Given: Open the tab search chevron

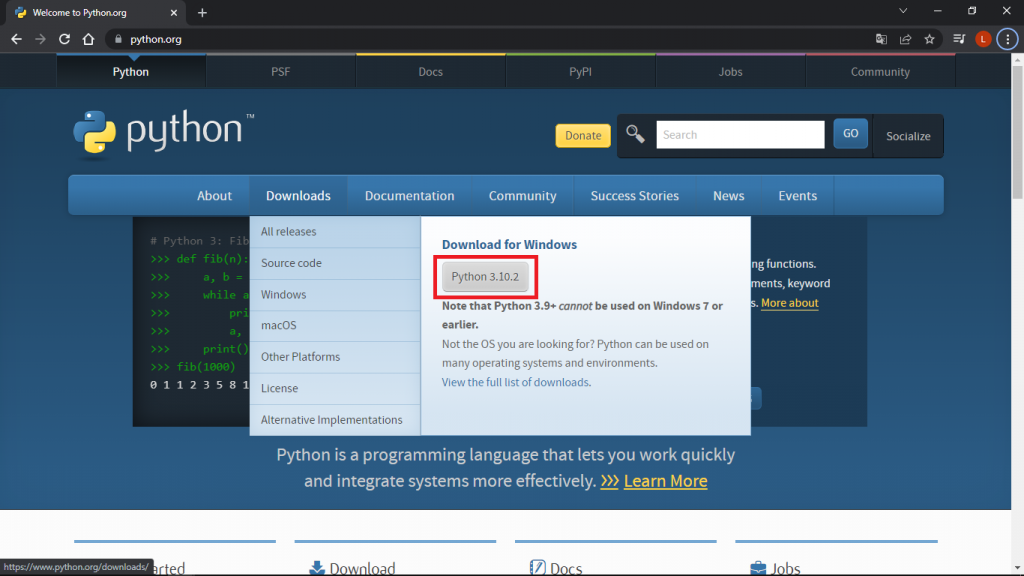Looking at the screenshot, I should pyautogui.click(x=903, y=10).
